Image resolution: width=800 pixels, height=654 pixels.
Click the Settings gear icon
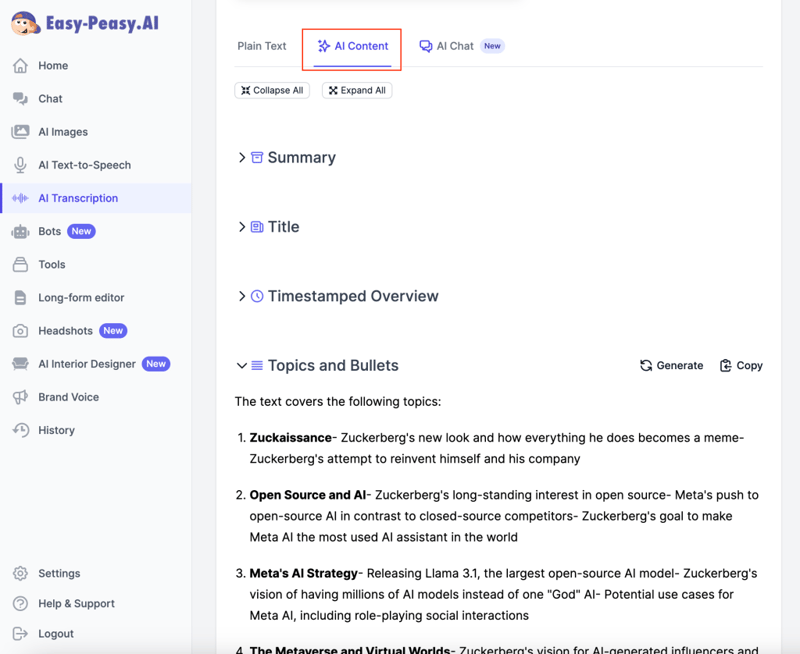[20, 573]
